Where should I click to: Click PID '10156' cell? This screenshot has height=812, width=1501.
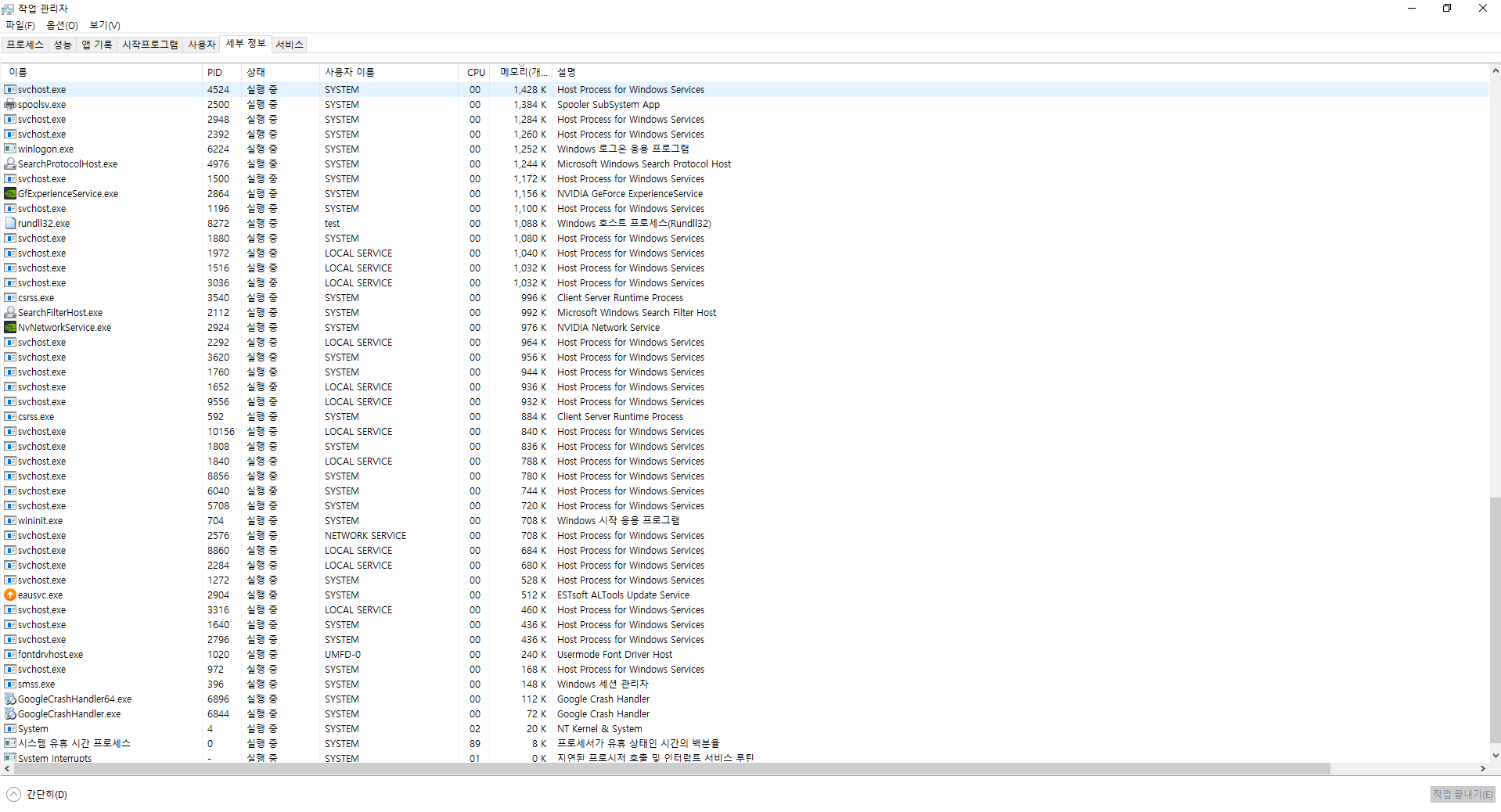pyautogui.click(x=221, y=432)
